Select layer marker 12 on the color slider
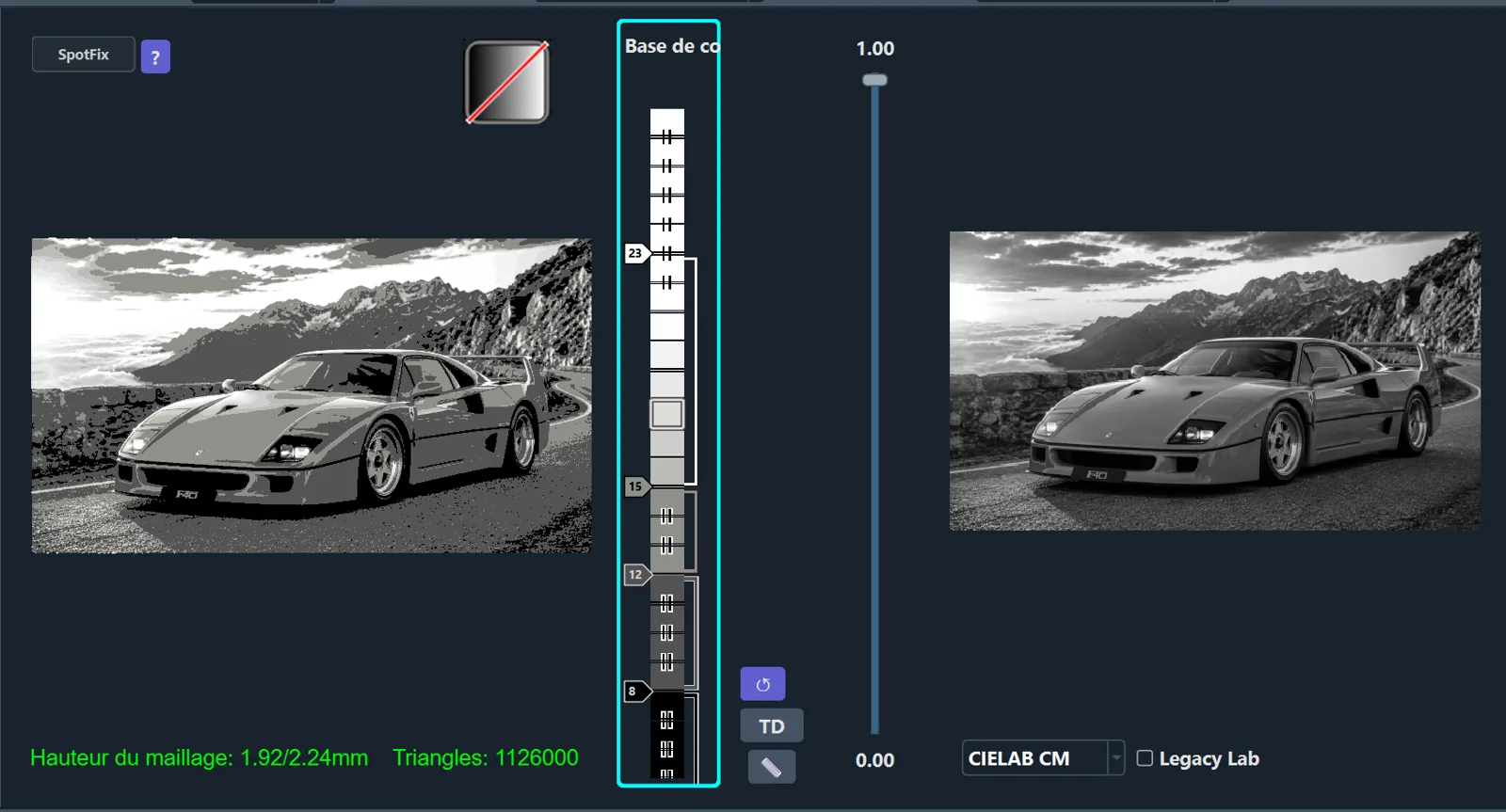The height and width of the screenshot is (812, 1506). pyautogui.click(x=637, y=574)
